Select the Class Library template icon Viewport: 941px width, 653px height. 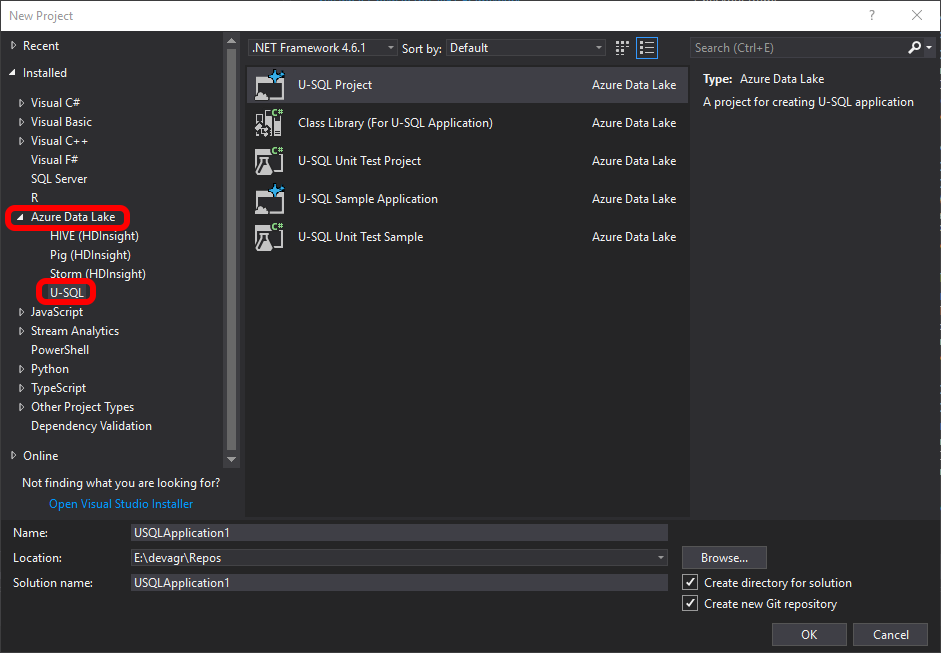point(269,122)
